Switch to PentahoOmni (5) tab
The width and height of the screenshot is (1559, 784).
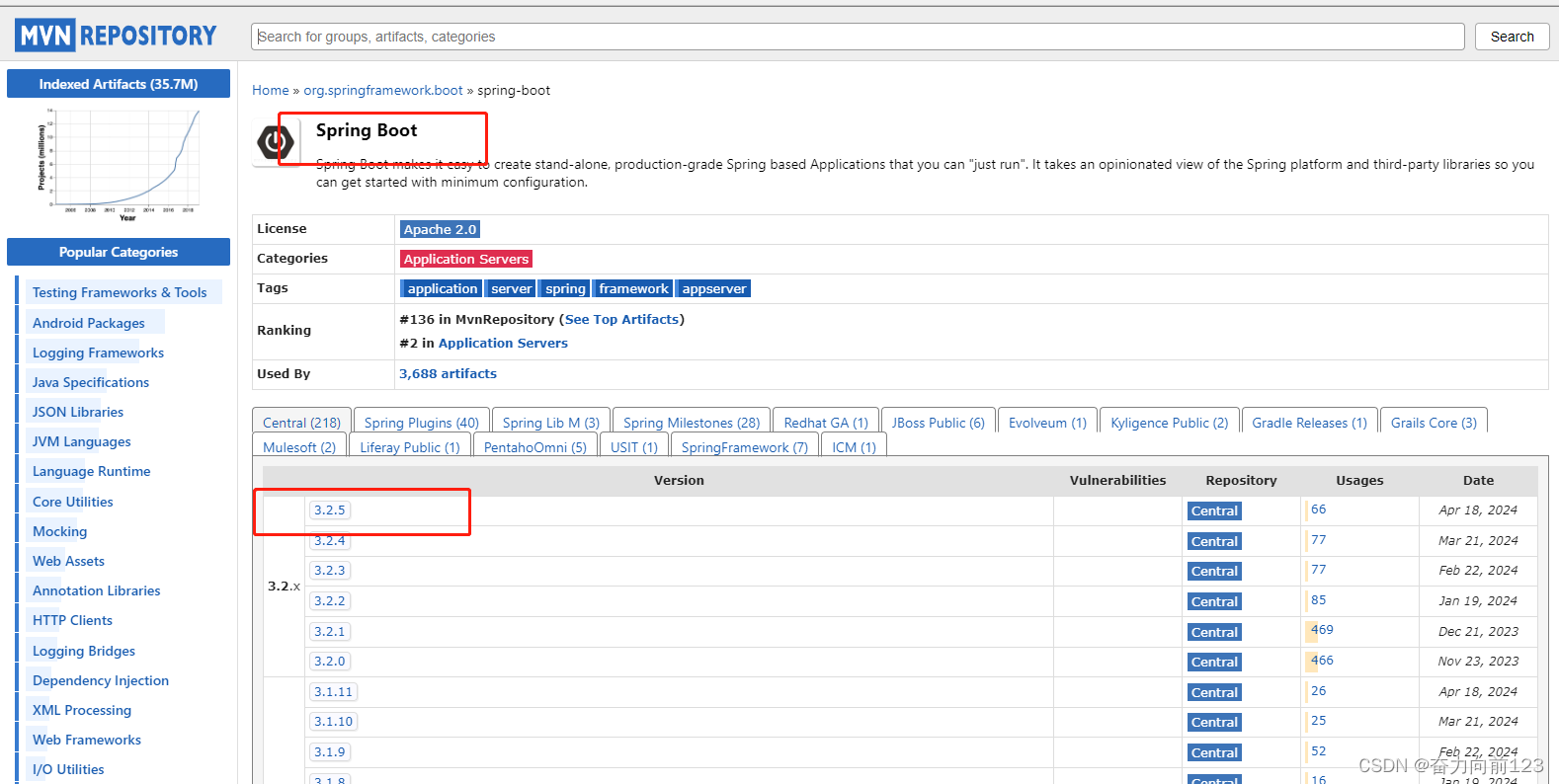pos(534,446)
